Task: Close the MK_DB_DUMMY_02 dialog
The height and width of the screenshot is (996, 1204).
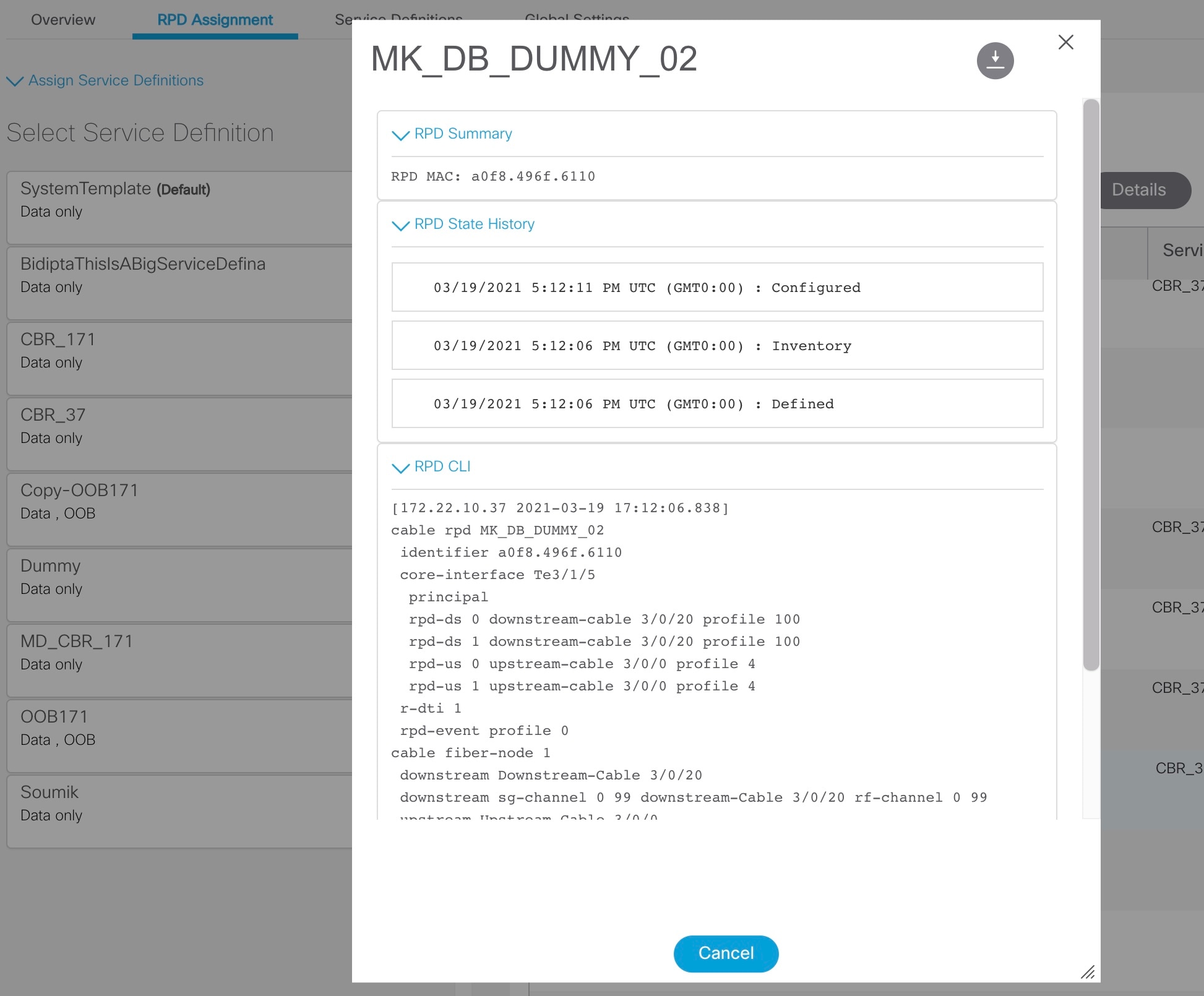Action: tap(1065, 42)
